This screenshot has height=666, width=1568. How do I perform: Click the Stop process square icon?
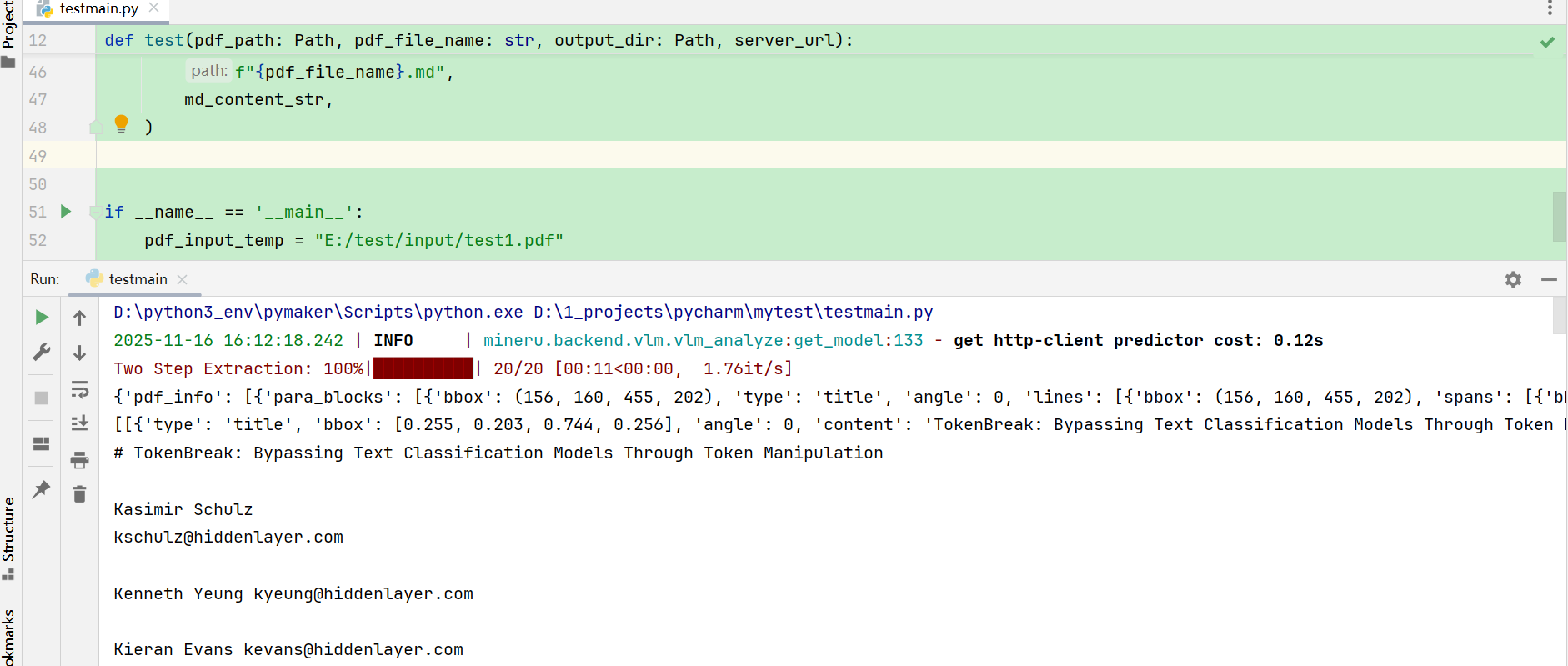pos(41,398)
